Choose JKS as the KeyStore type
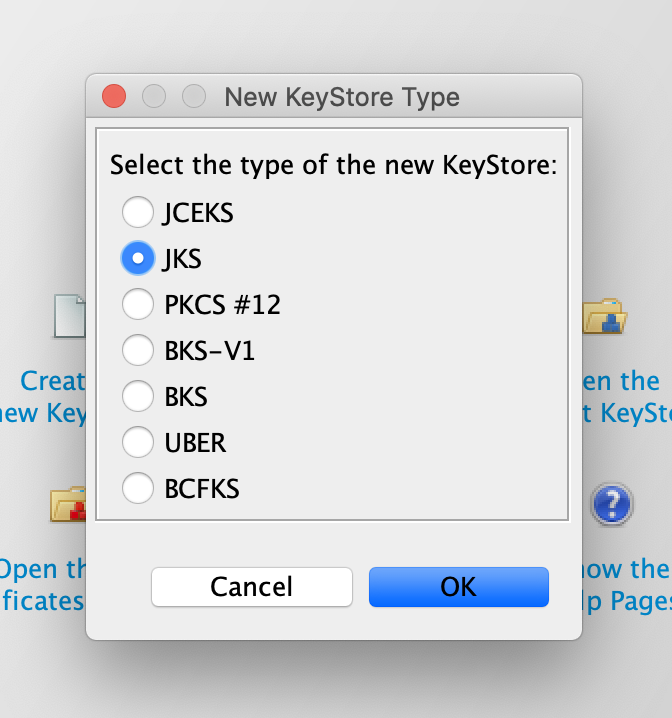Image resolution: width=672 pixels, height=718 pixels. coord(137,258)
